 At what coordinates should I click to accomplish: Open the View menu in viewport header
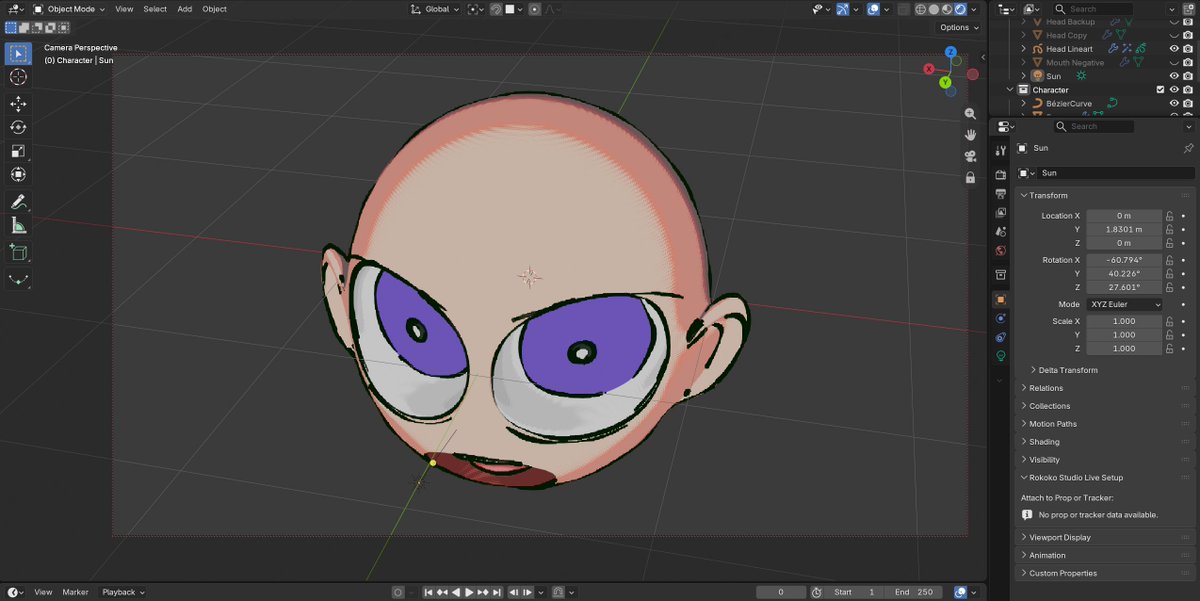pyautogui.click(x=124, y=9)
